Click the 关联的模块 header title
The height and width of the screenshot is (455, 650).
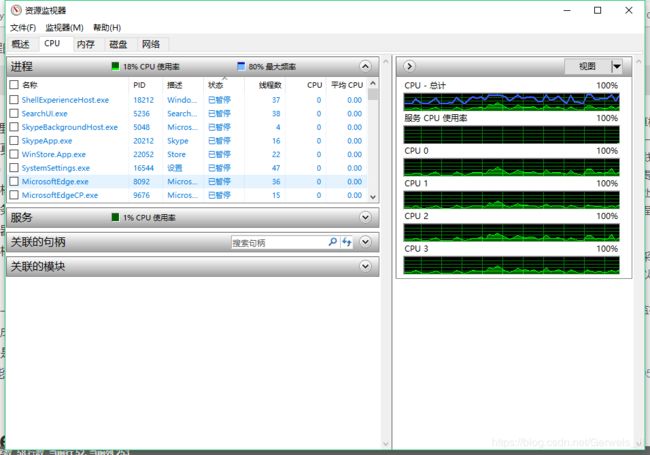click(38, 266)
